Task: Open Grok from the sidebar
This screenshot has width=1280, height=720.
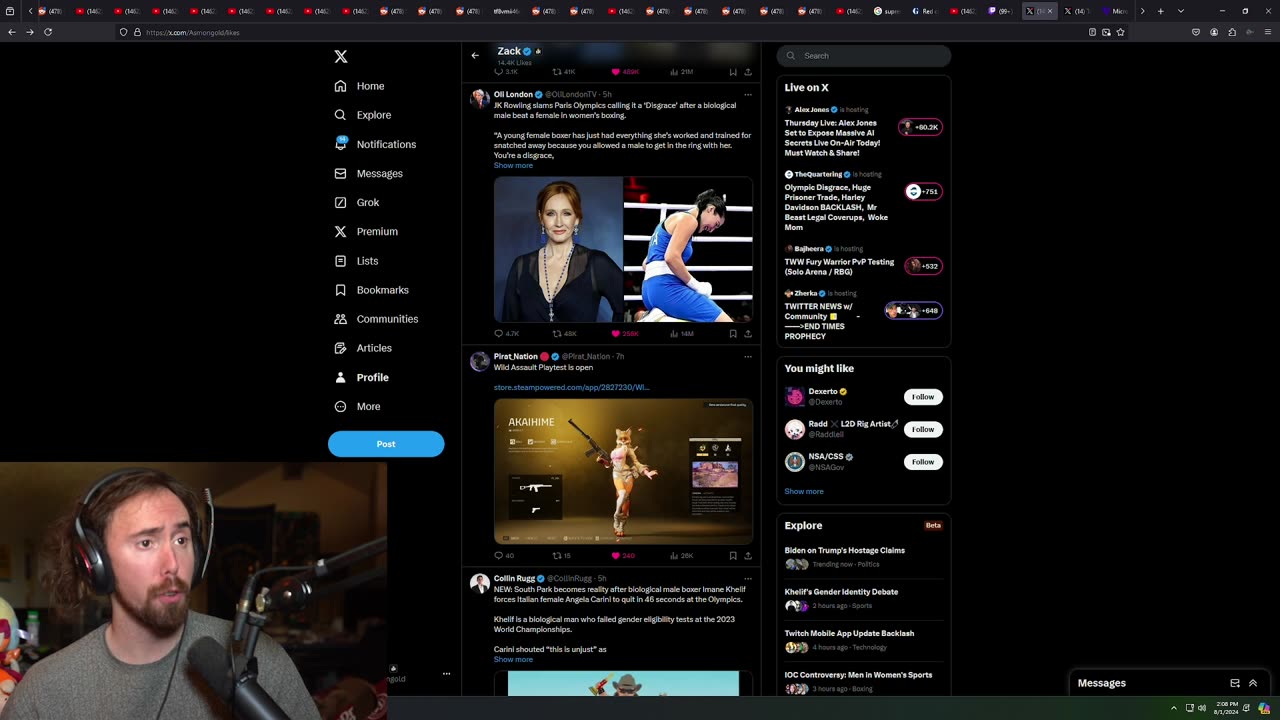Action: click(357, 202)
